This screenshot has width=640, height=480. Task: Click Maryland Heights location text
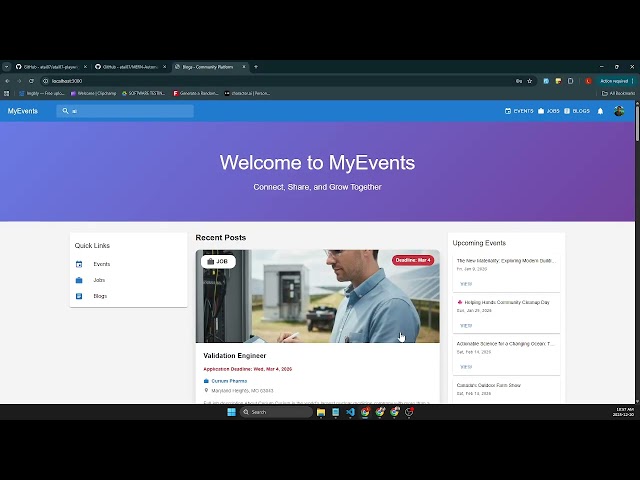pos(242,391)
